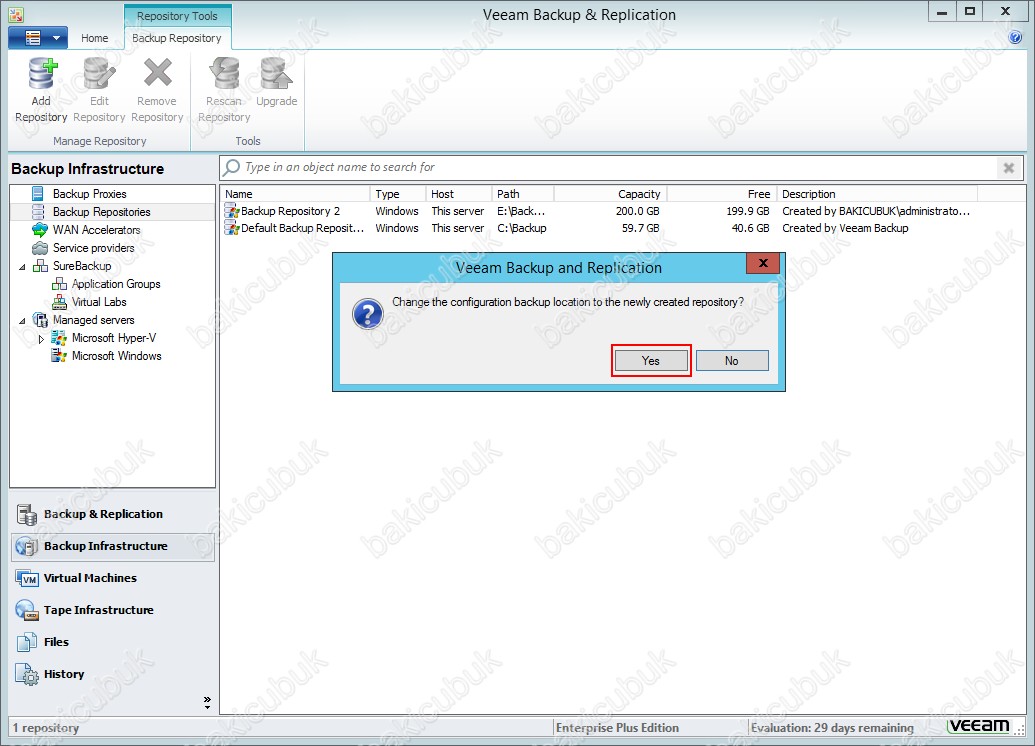Sort list by Description column header
This screenshot has width=1035, height=746.
[877, 194]
